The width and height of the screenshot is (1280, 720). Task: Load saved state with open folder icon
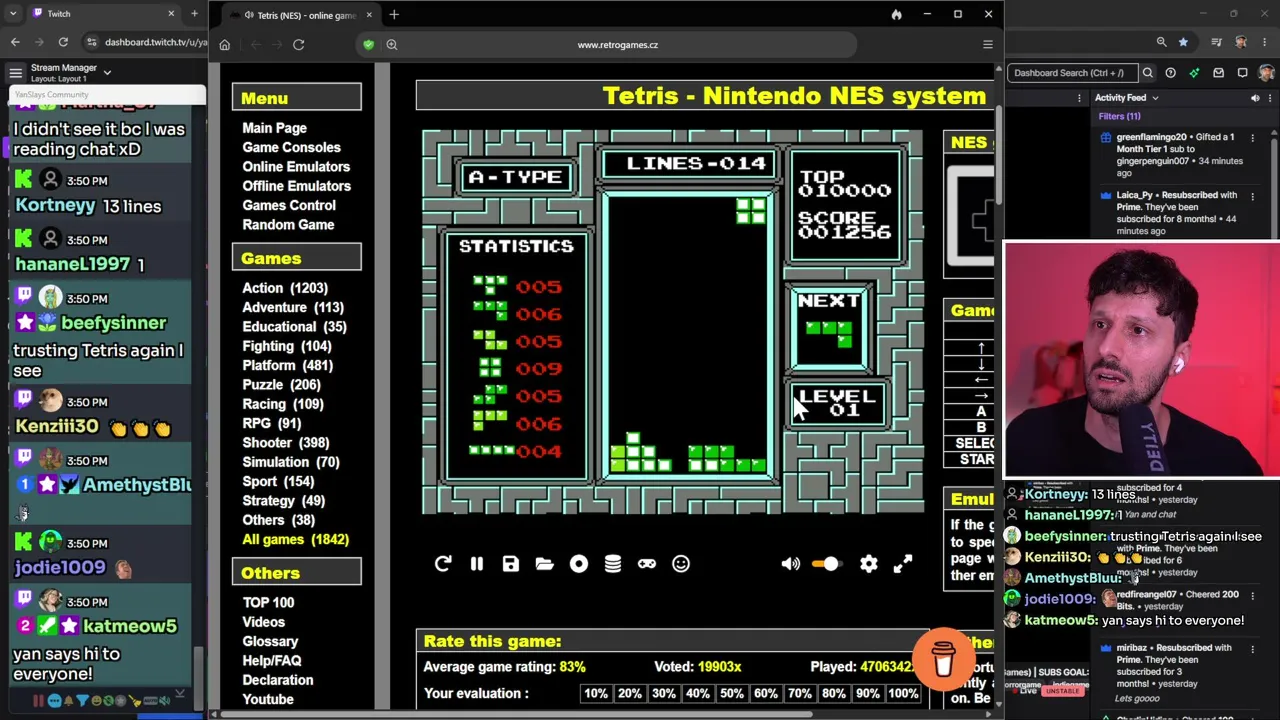[545, 564]
